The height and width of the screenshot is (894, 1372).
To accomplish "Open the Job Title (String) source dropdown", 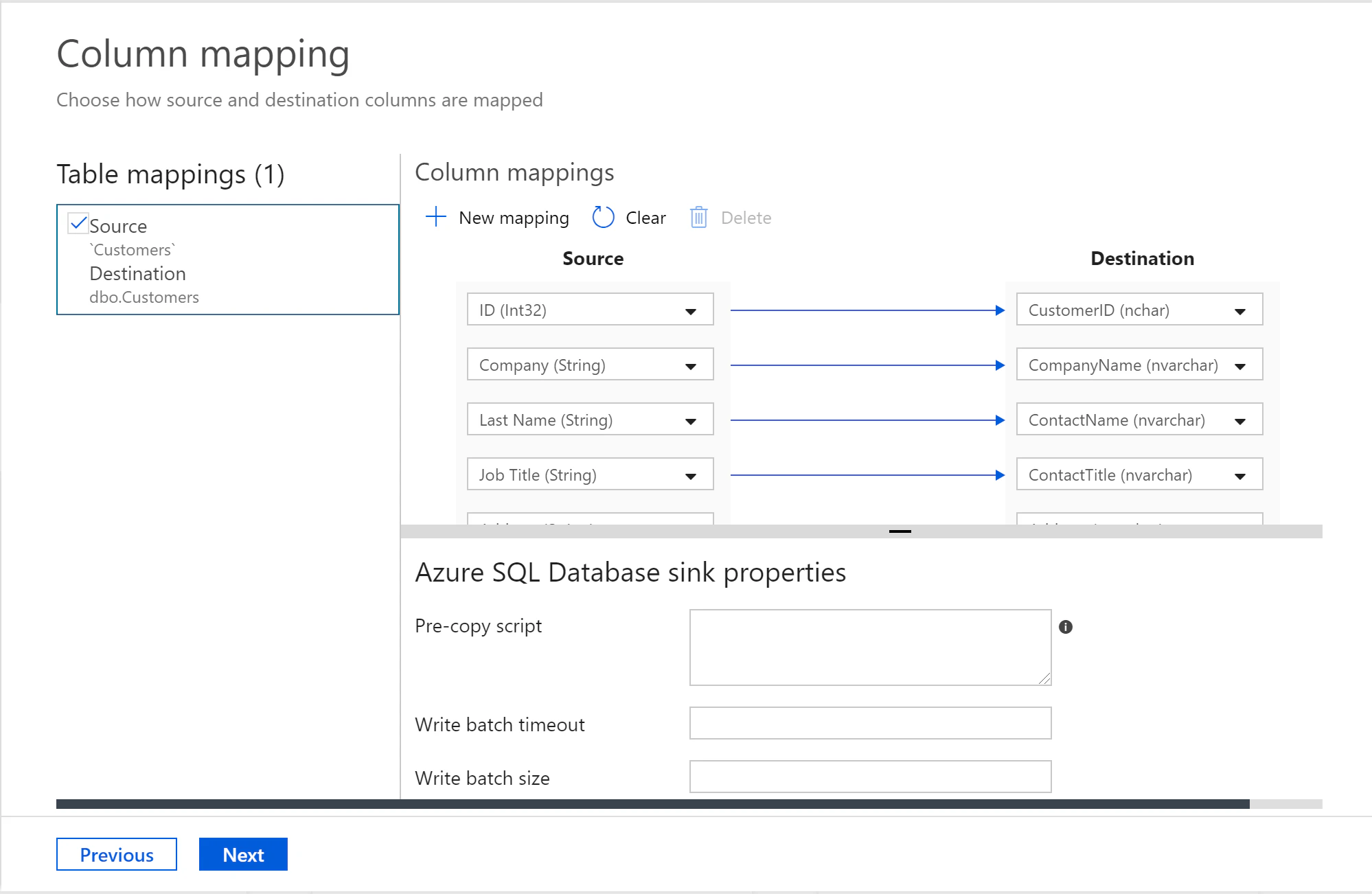I will click(591, 474).
